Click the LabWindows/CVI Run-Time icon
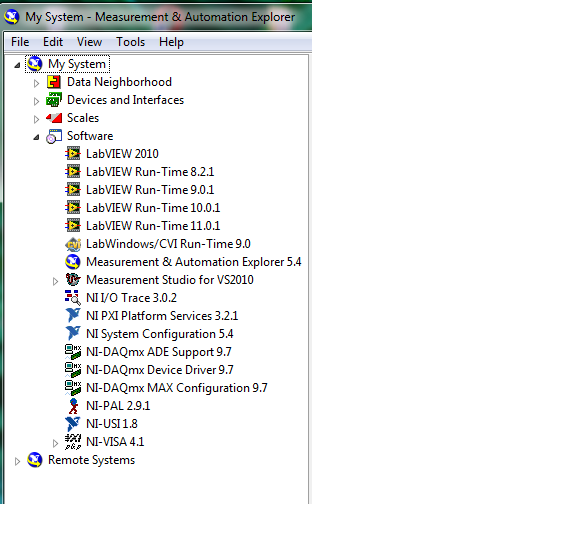Viewport: 573px width, 554px height. point(73,244)
